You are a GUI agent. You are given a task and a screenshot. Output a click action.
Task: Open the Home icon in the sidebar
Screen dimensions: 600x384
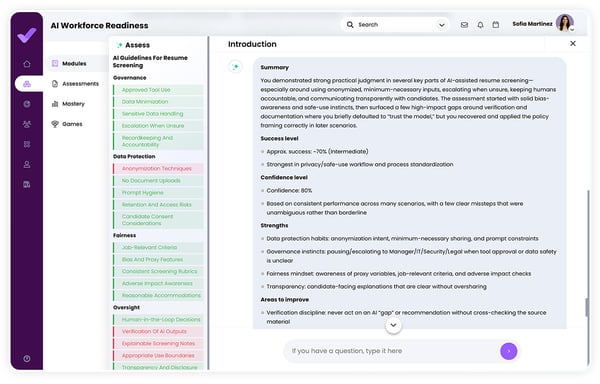coord(27,64)
